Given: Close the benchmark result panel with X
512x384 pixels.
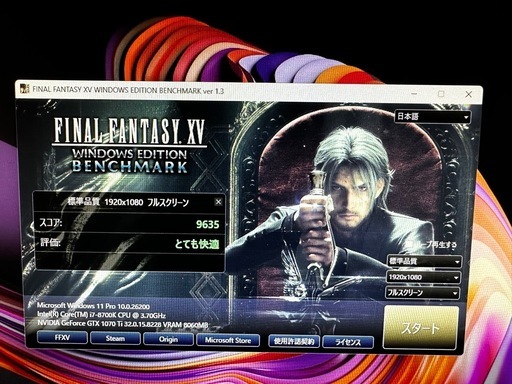Looking at the screenshot, I should (218, 202).
